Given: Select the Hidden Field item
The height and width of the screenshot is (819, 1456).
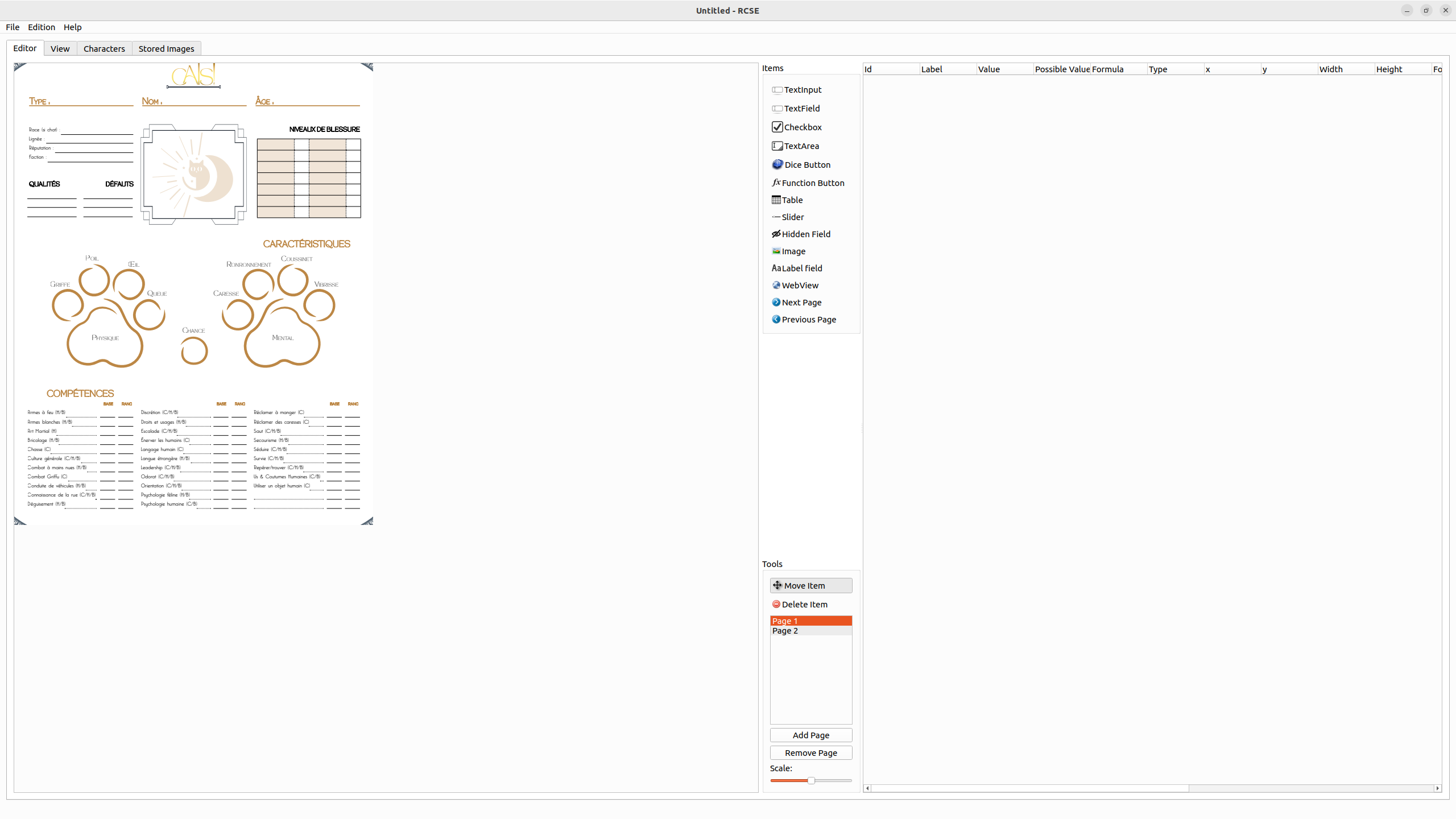Looking at the screenshot, I should click(x=806, y=234).
